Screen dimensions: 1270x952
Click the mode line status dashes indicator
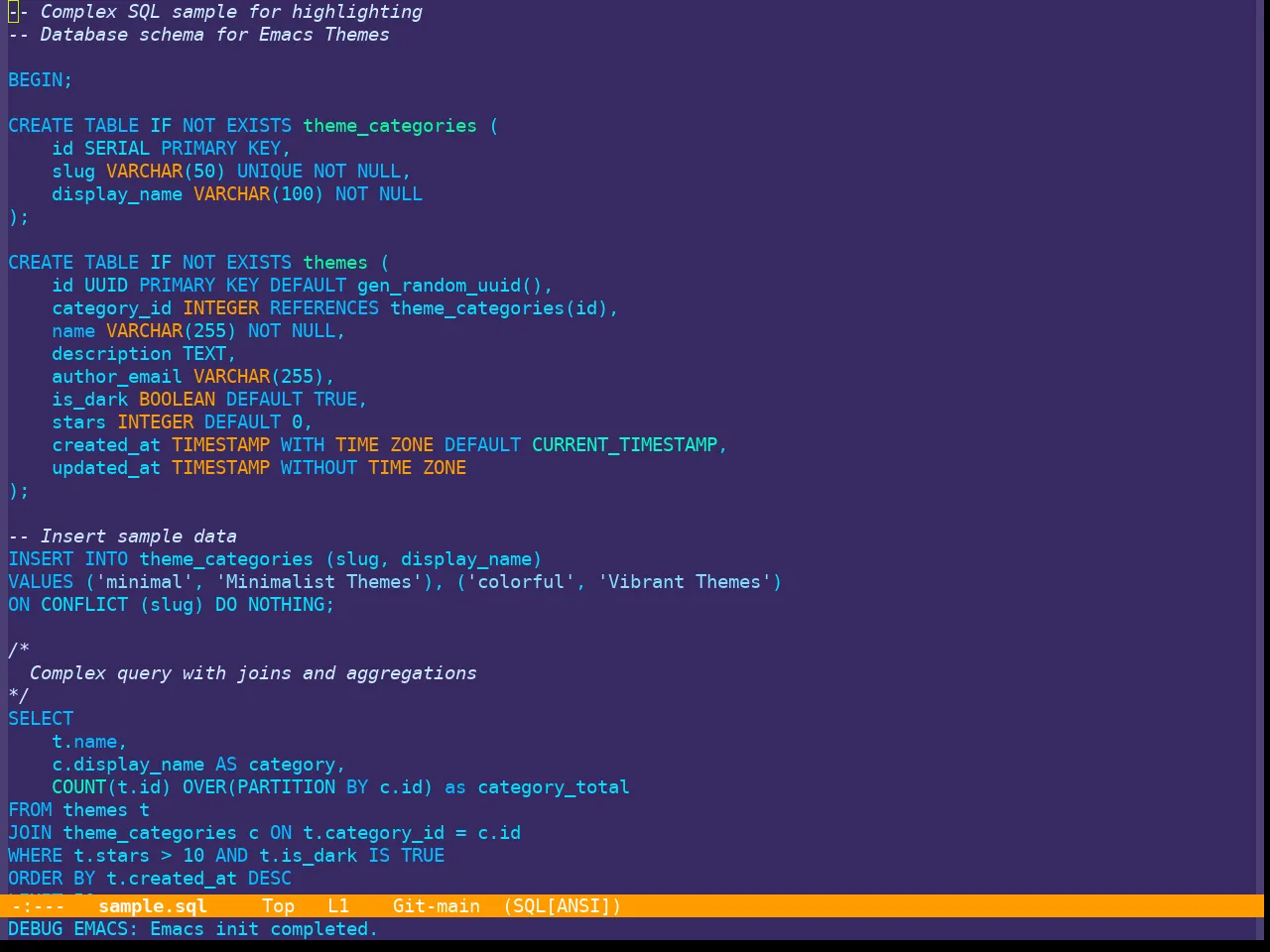[38, 905]
